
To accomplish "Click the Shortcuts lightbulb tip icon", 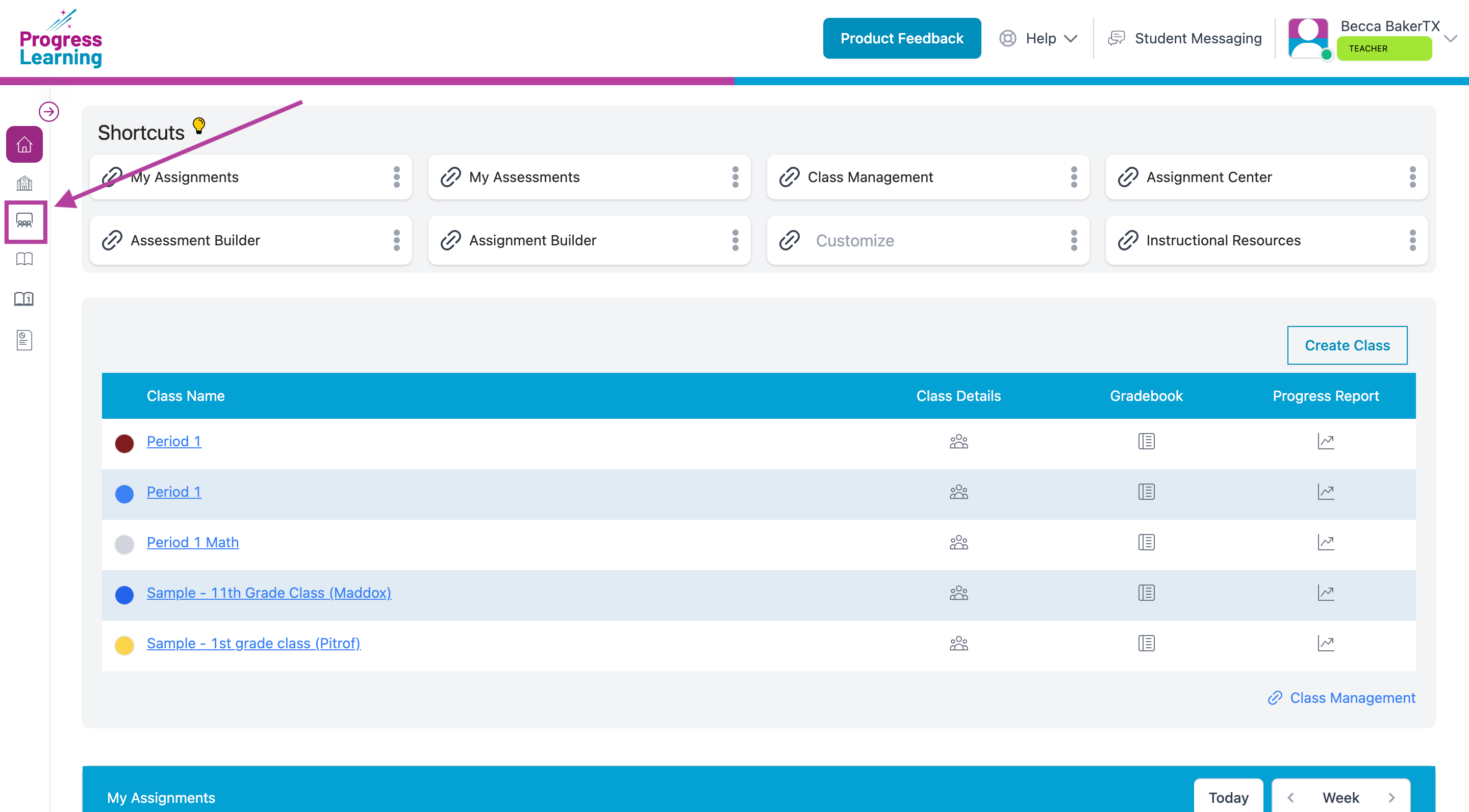I will coord(198,125).
